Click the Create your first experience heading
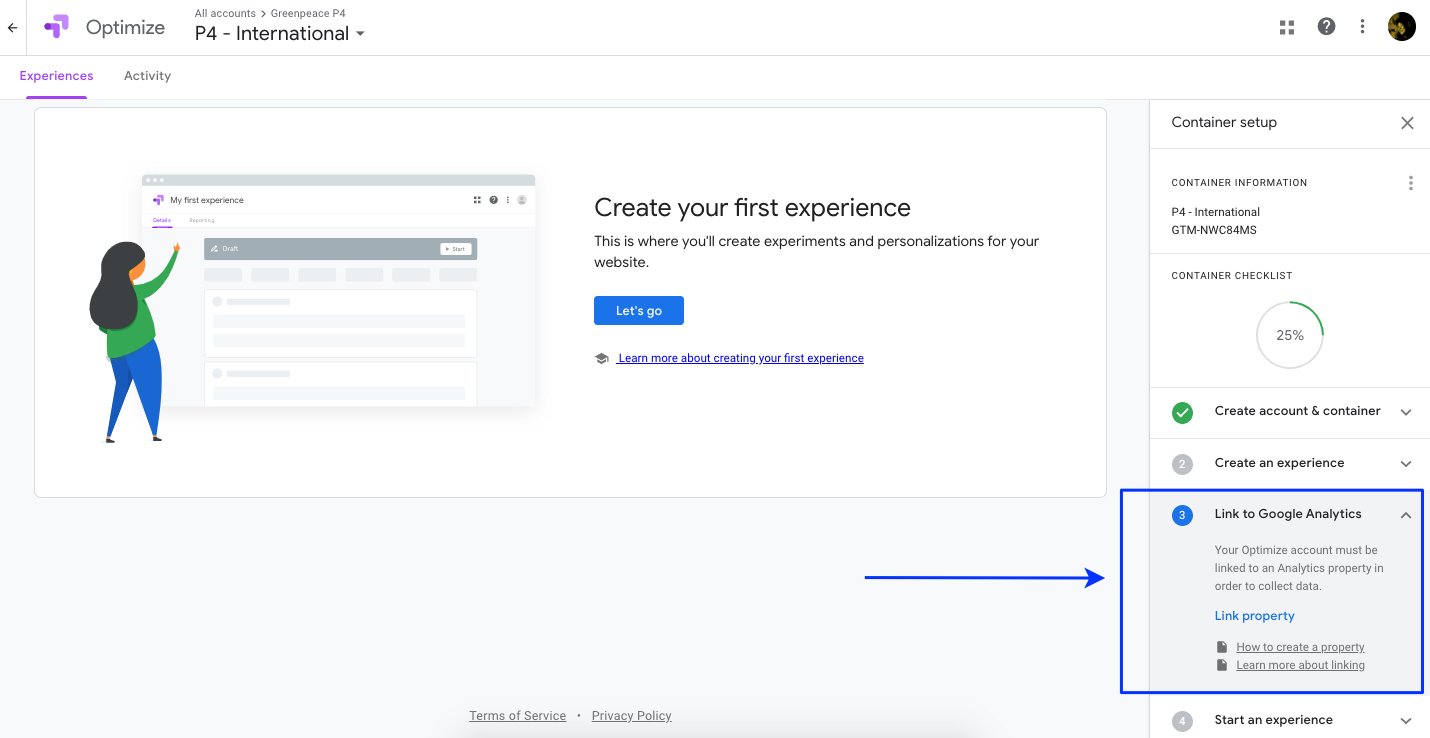 752,207
